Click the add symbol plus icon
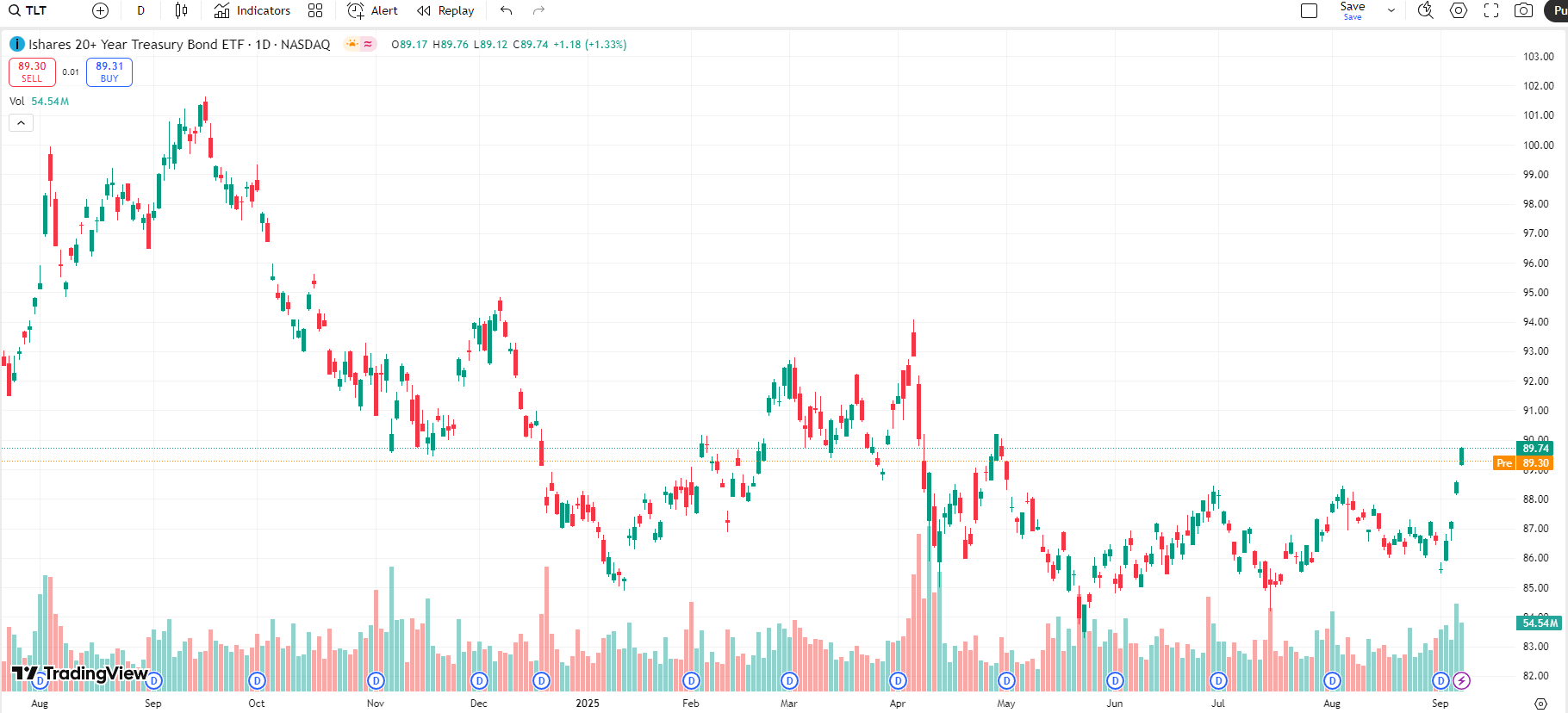 click(x=101, y=10)
